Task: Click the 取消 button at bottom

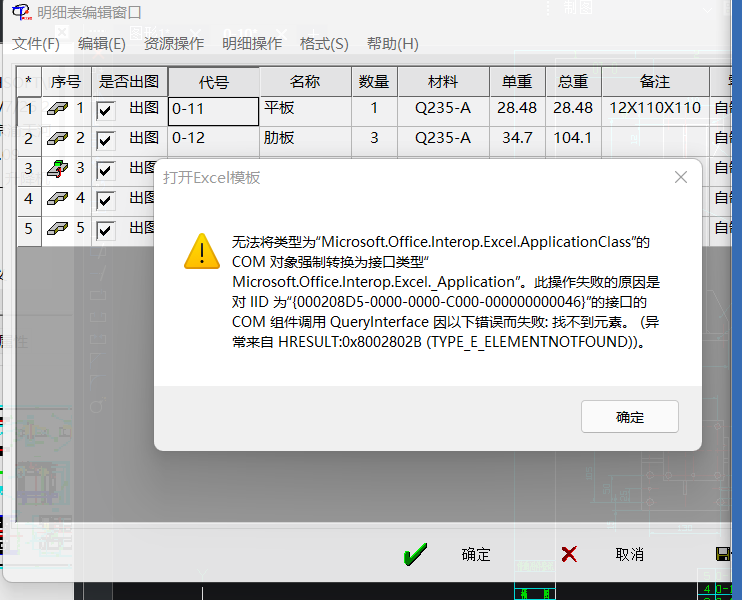Action: coord(629,554)
